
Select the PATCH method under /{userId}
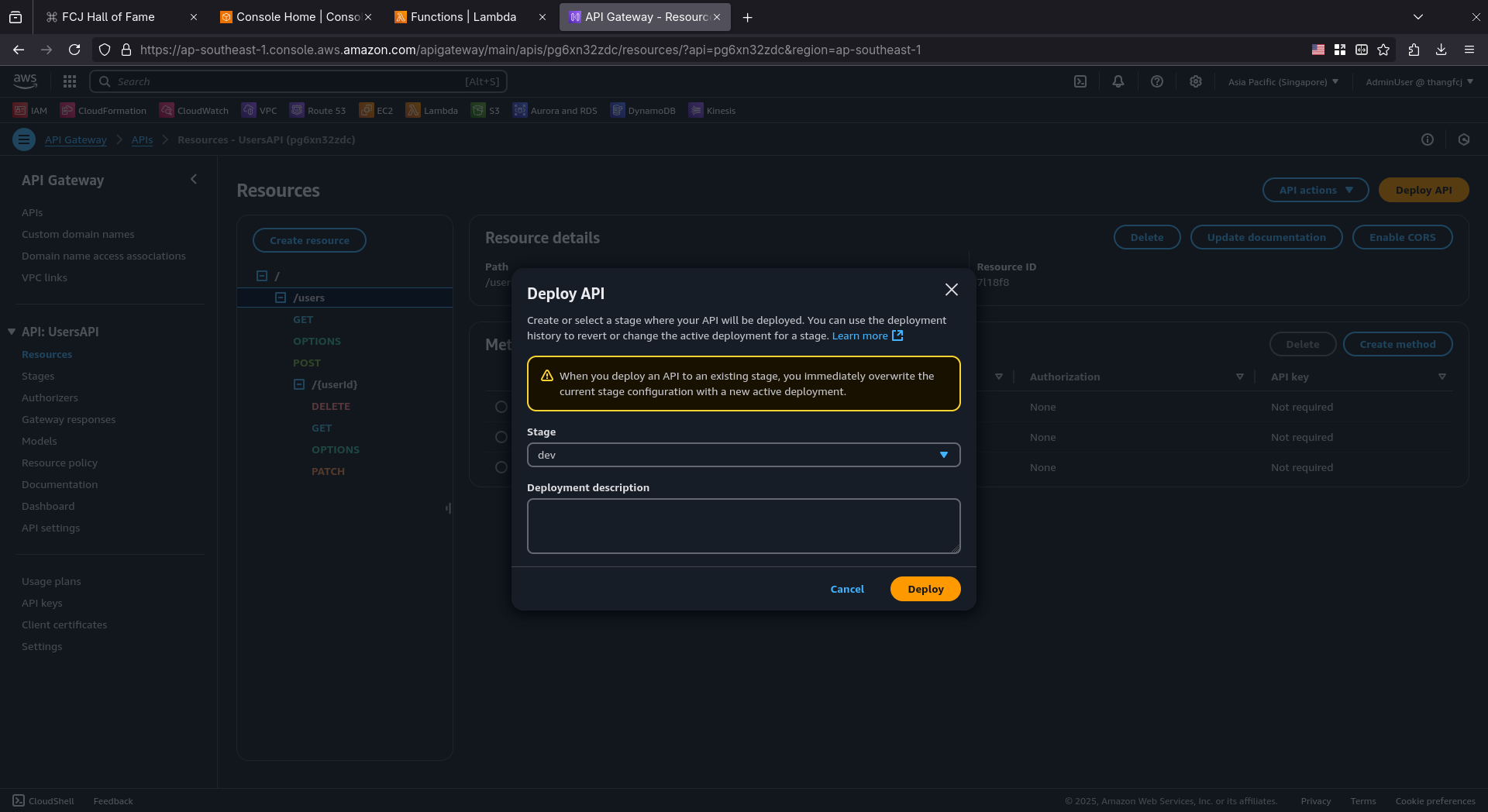pyautogui.click(x=328, y=471)
